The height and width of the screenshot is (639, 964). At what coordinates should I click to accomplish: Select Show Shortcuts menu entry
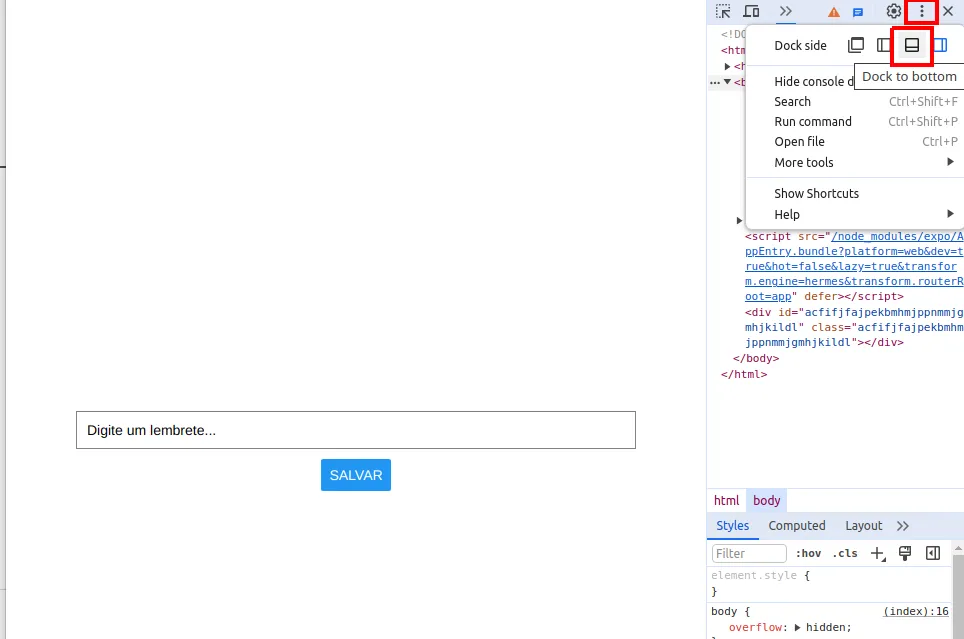tap(855, 194)
